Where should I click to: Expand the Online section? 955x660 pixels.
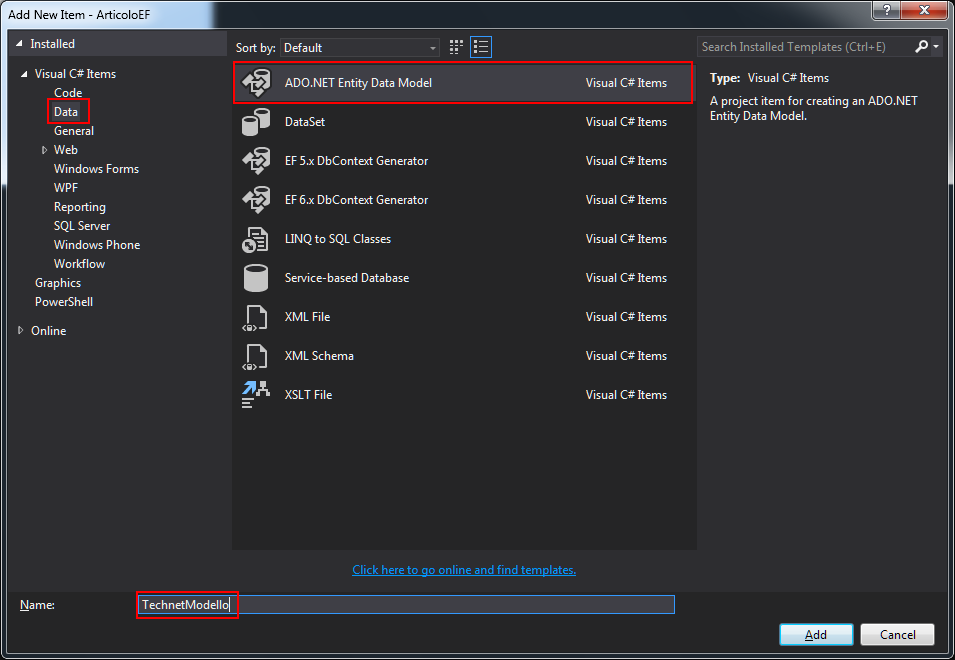pyautogui.click(x=21, y=331)
